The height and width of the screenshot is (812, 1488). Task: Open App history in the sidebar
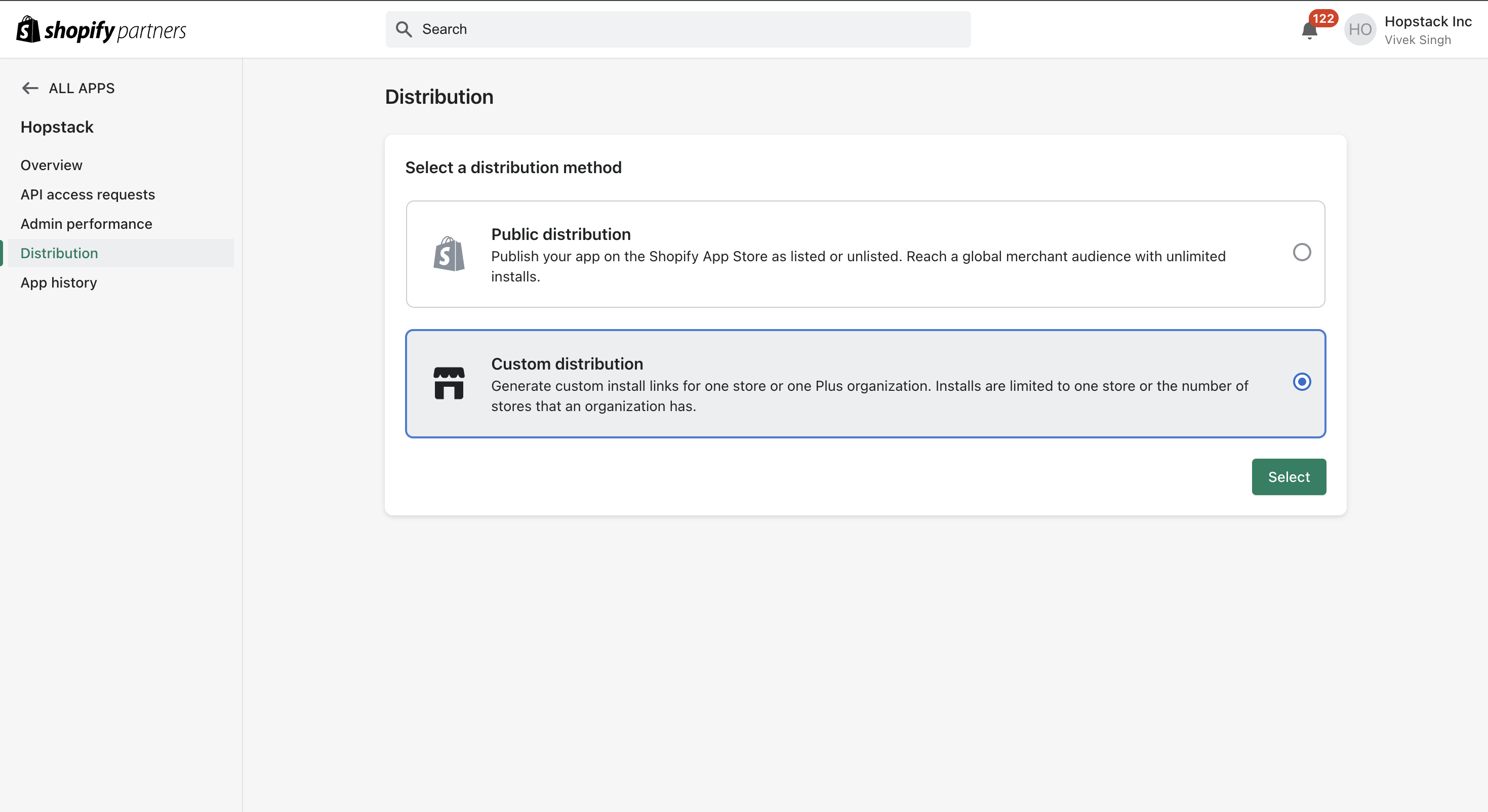pos(58,283)
